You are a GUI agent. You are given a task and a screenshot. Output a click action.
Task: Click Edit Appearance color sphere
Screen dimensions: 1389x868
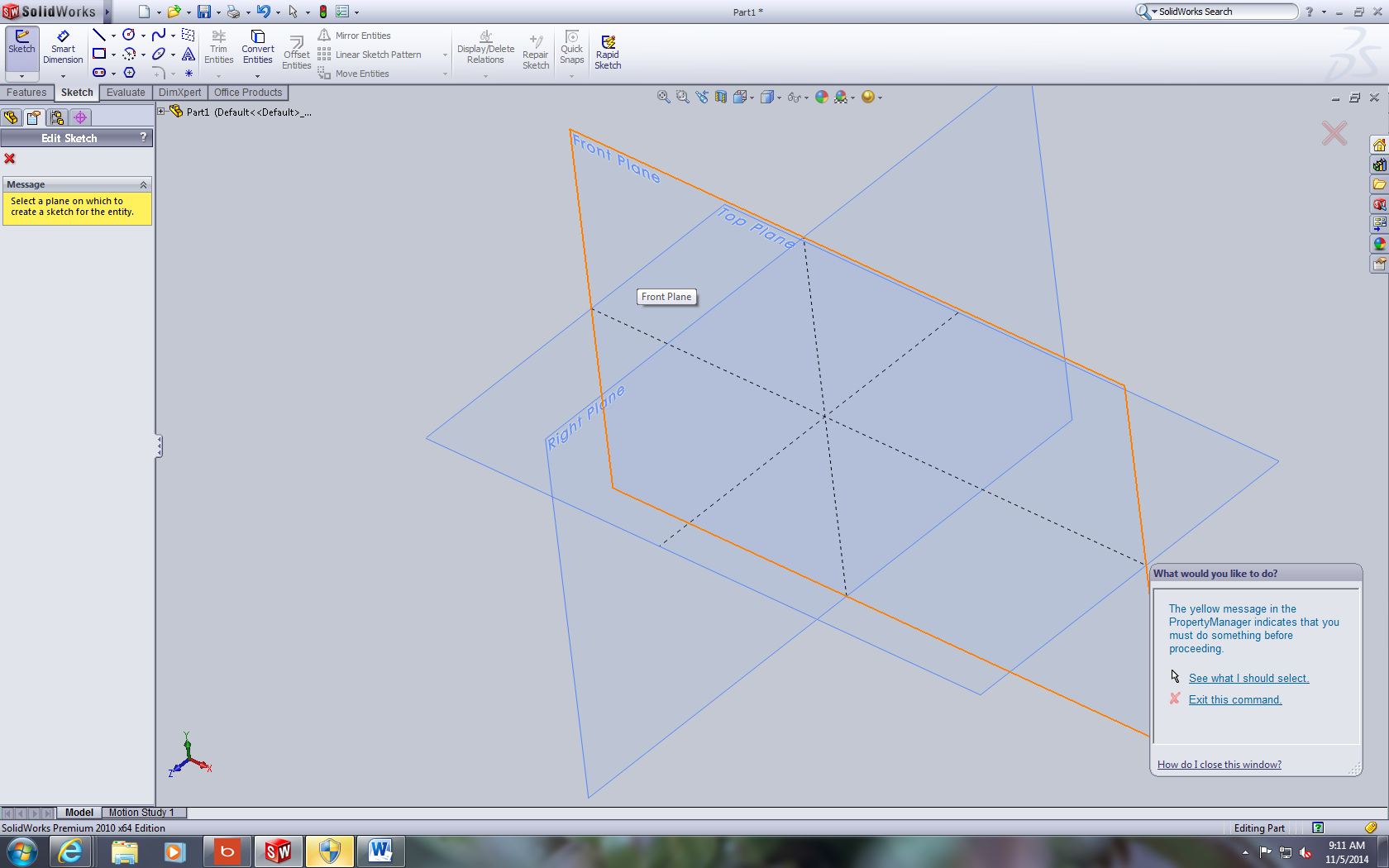point(821,97)
